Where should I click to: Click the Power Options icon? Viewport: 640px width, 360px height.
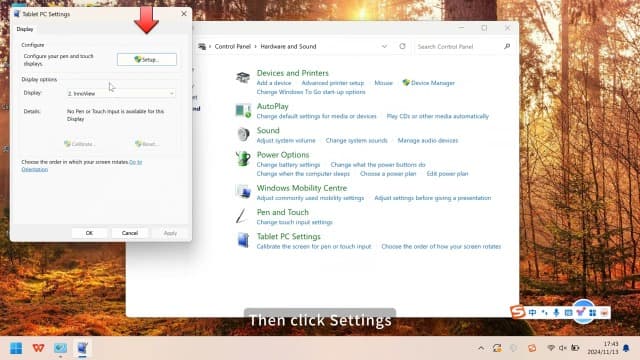pyautogui.click(x=243, y=159)
